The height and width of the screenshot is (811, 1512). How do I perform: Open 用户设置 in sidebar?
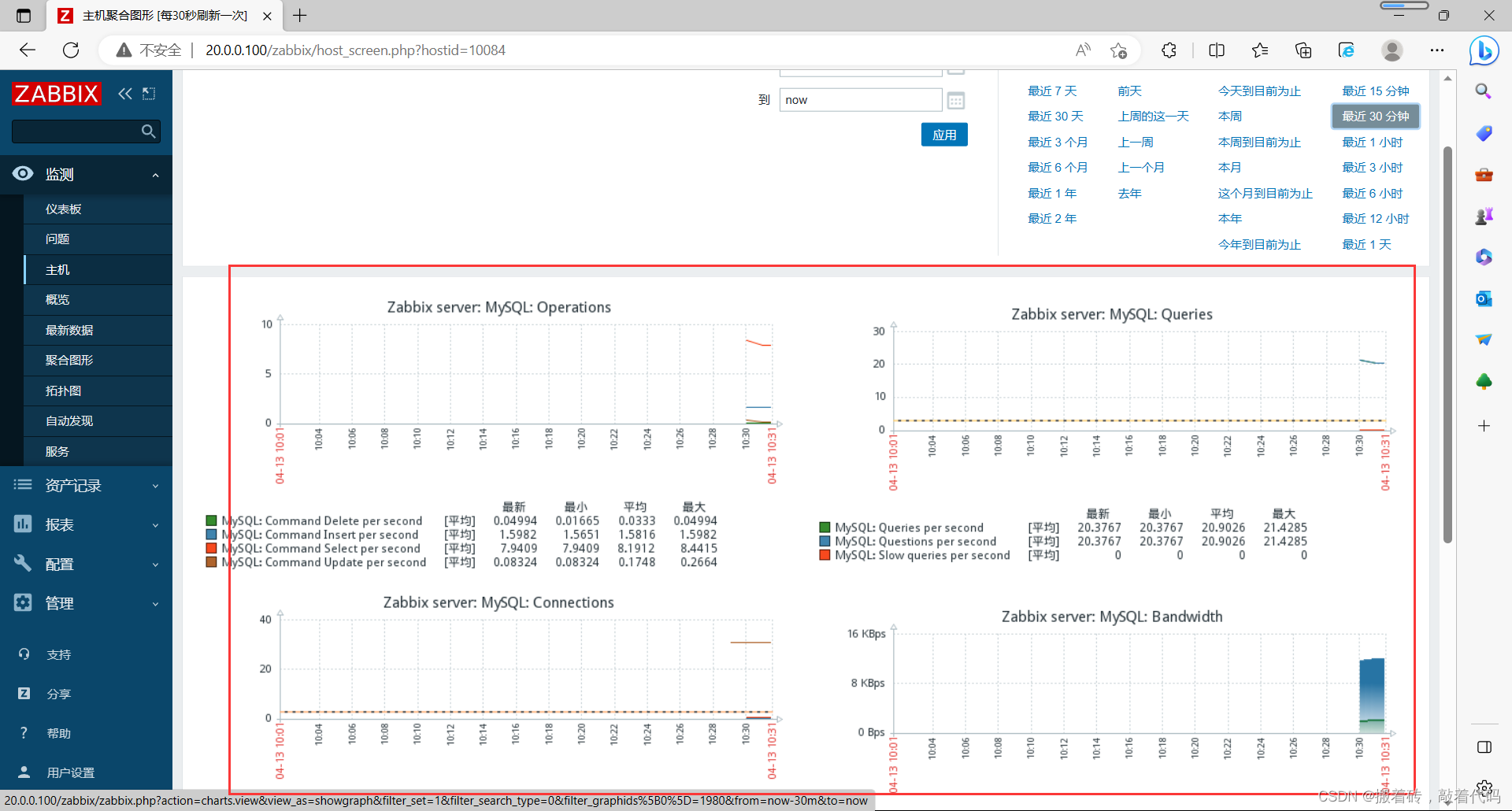tap(71, 772)
